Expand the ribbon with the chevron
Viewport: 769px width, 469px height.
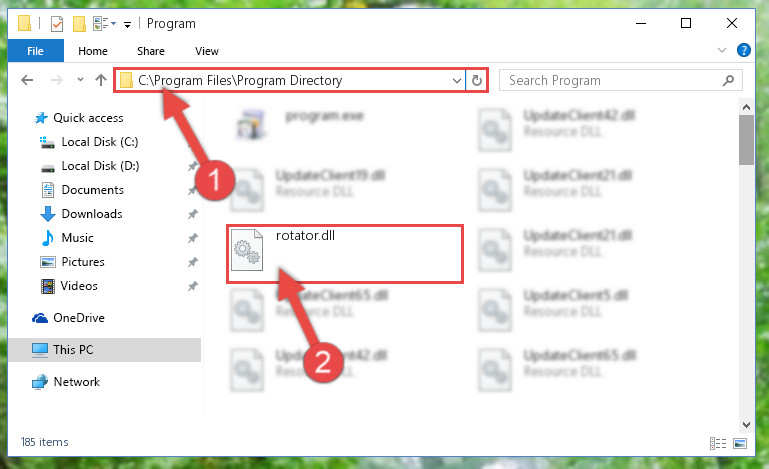pos(721,50)
